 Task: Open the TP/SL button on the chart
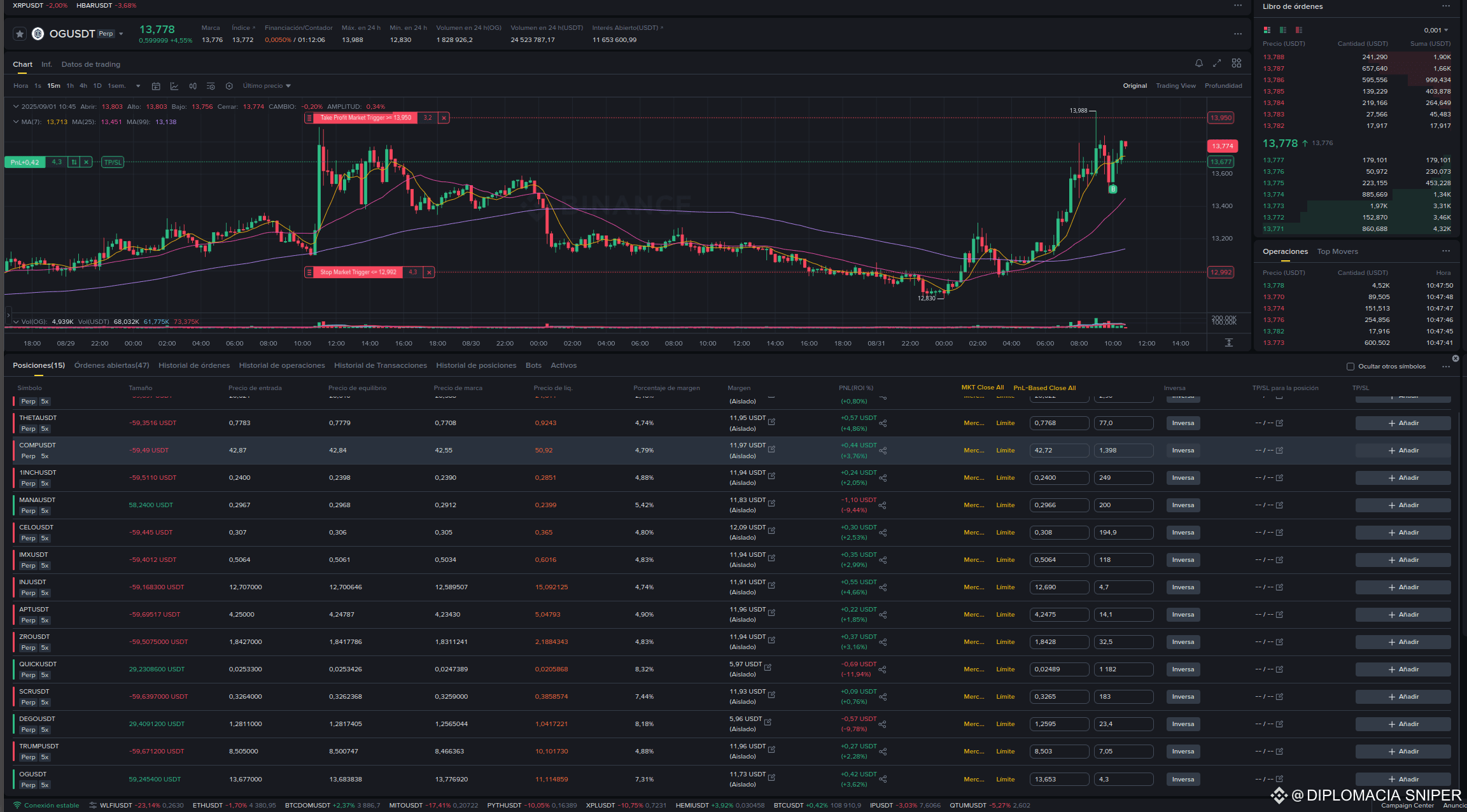pyautogui.click(x=113, y=162)
